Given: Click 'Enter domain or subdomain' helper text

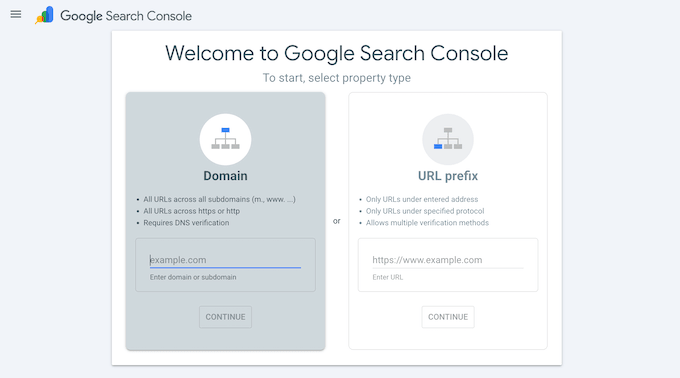Looking at the screenshot, I should pyautogui.click(x=193, y=277).
